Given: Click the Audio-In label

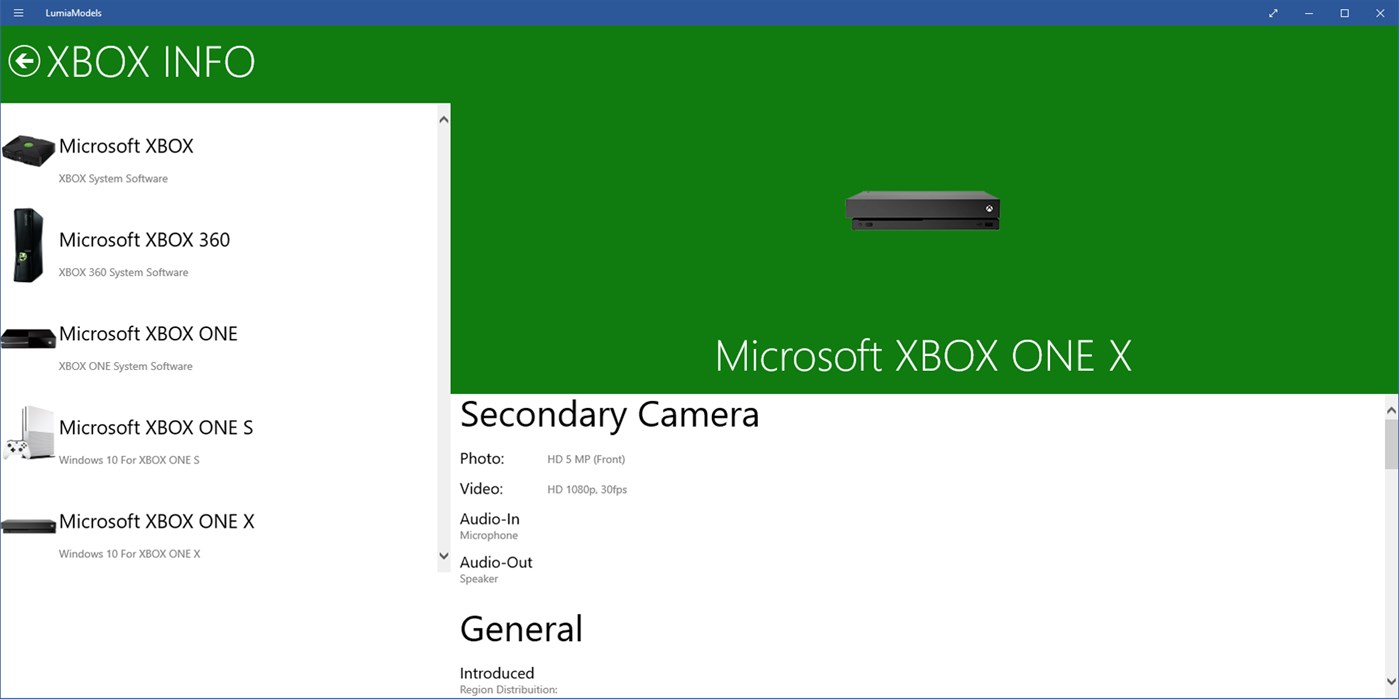Looking at the screenshot, I should pyautogui.click(x=489, y=519).
